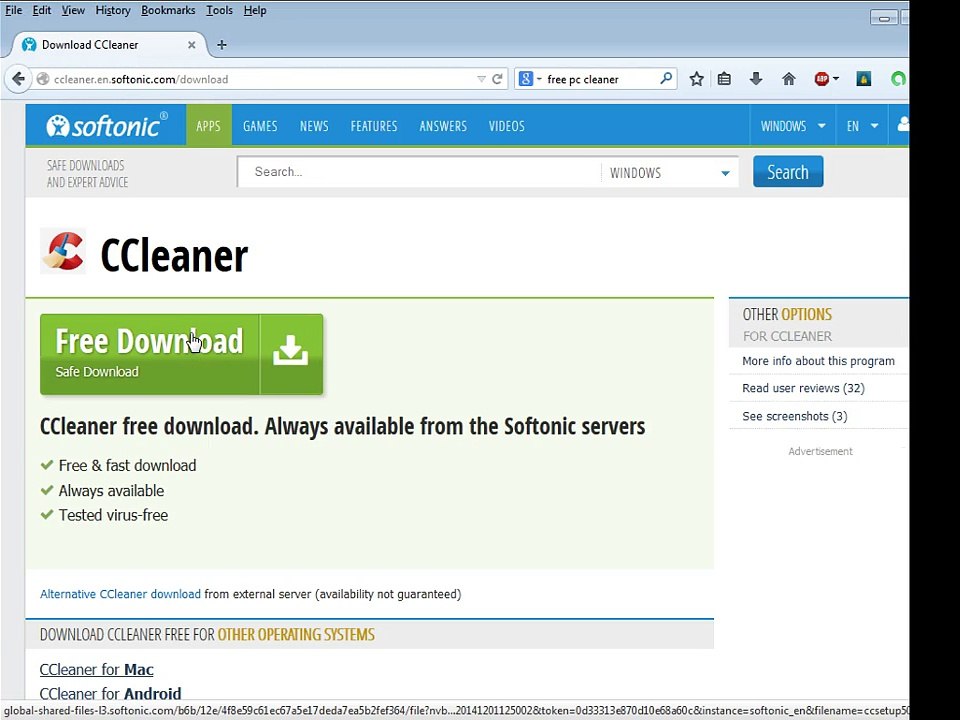Open the View menu

coord(73,10)
